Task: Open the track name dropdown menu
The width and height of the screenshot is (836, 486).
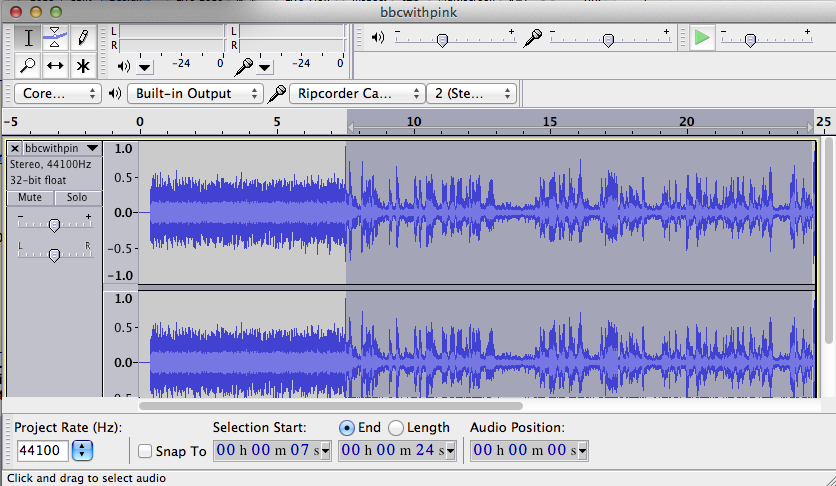Action: click(x=93, y=148)
